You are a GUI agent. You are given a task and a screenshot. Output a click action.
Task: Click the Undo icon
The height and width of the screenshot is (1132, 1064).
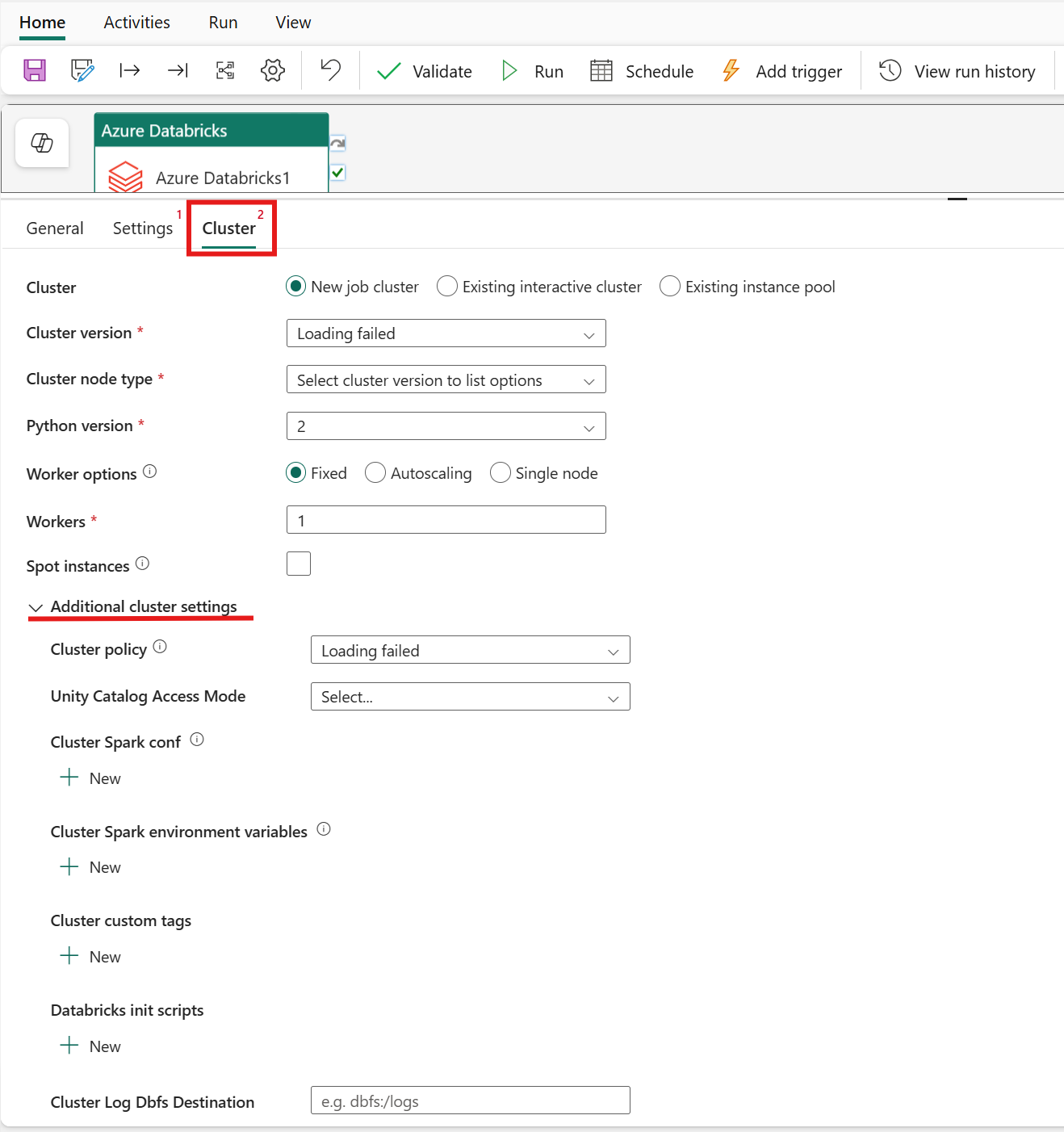coord(329,70)
